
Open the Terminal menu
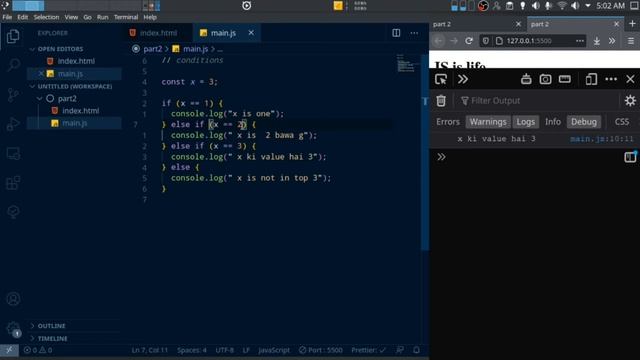tap(126, 17)
